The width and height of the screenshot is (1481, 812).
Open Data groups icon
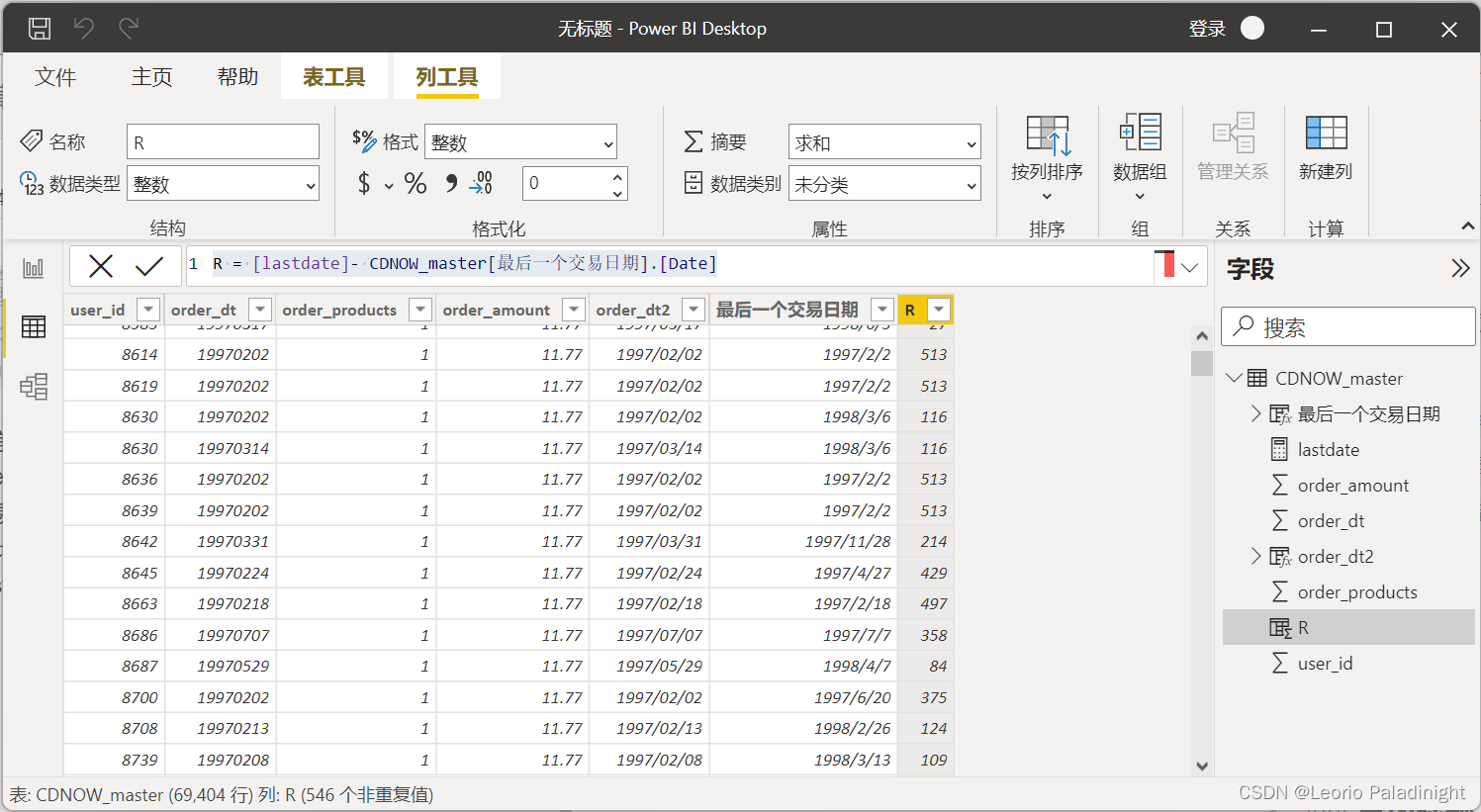coord(1140,134)
